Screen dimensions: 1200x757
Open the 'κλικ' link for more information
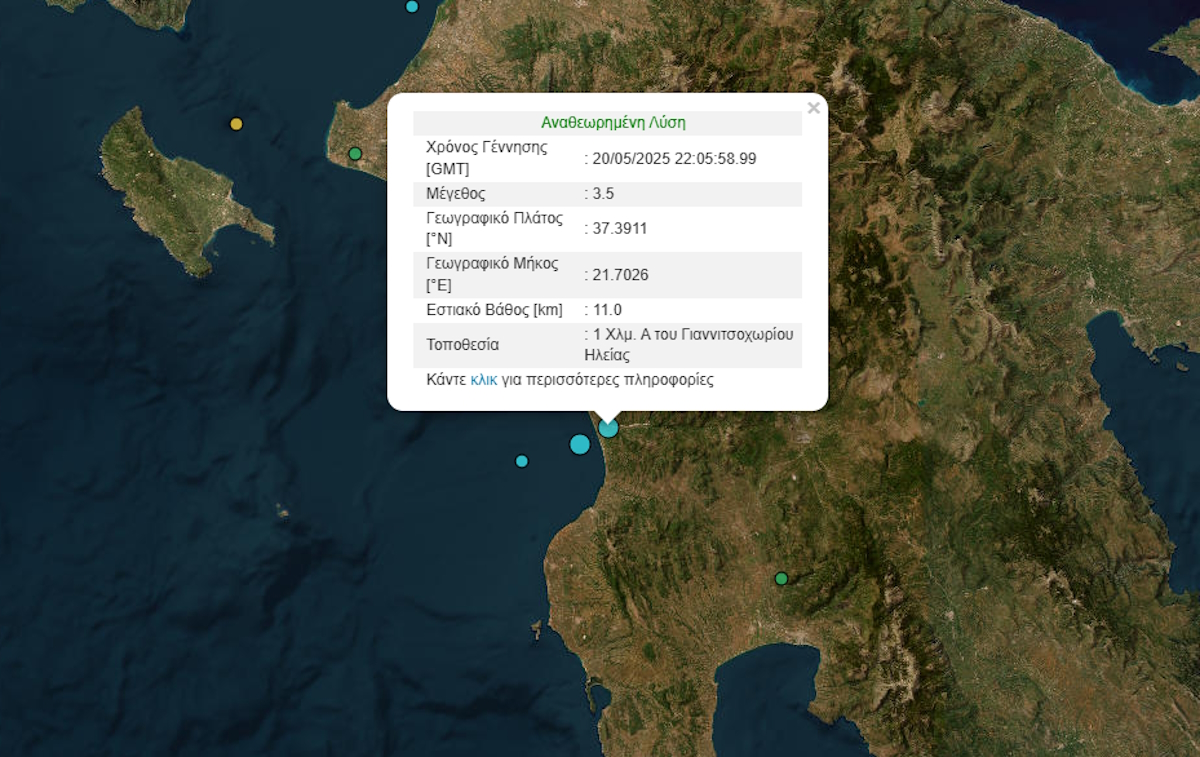point(483,380)
